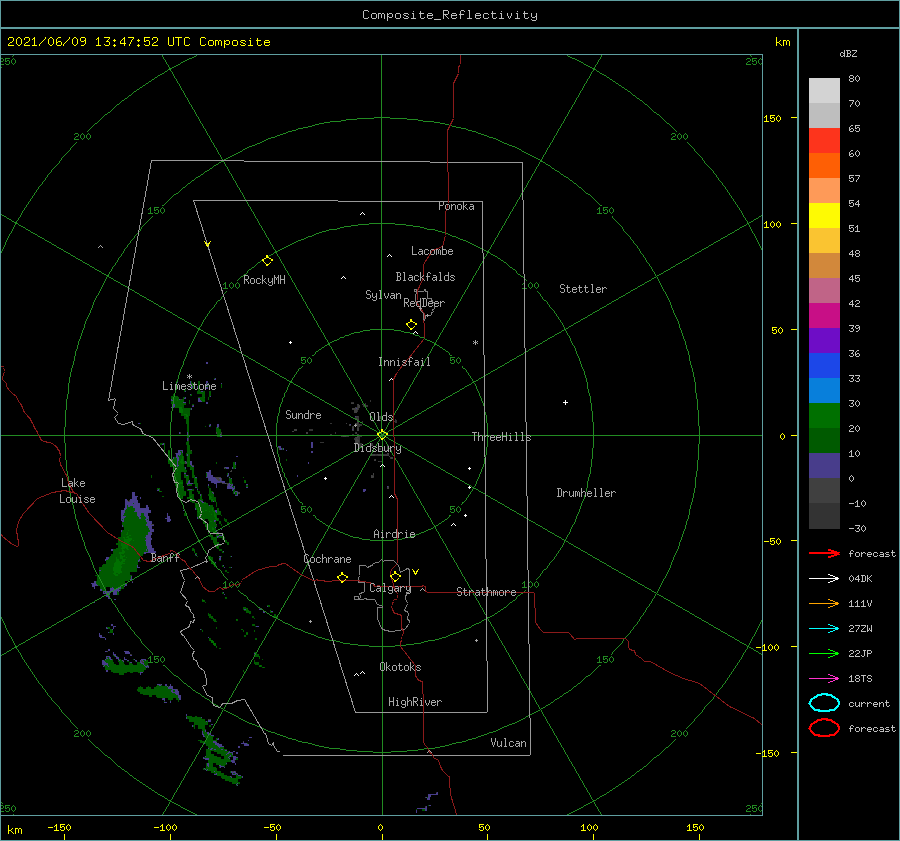Click the Vulcan city label
This screenshot has width=900, height=841.
pos(509,743)
